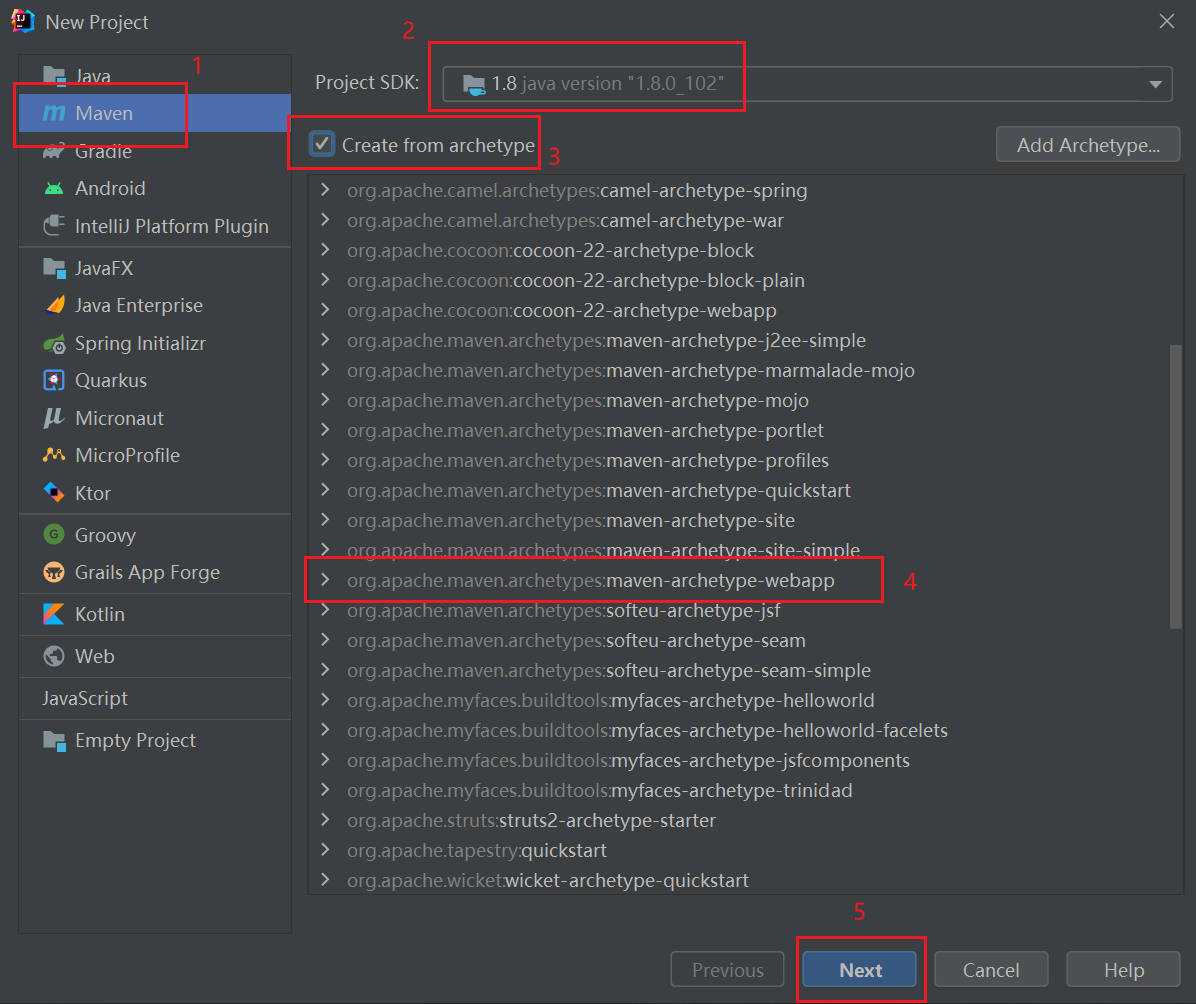Click the SDK folder icon in Project SDK field
Screen dimensions: 1196x1004
click(474, 84)
